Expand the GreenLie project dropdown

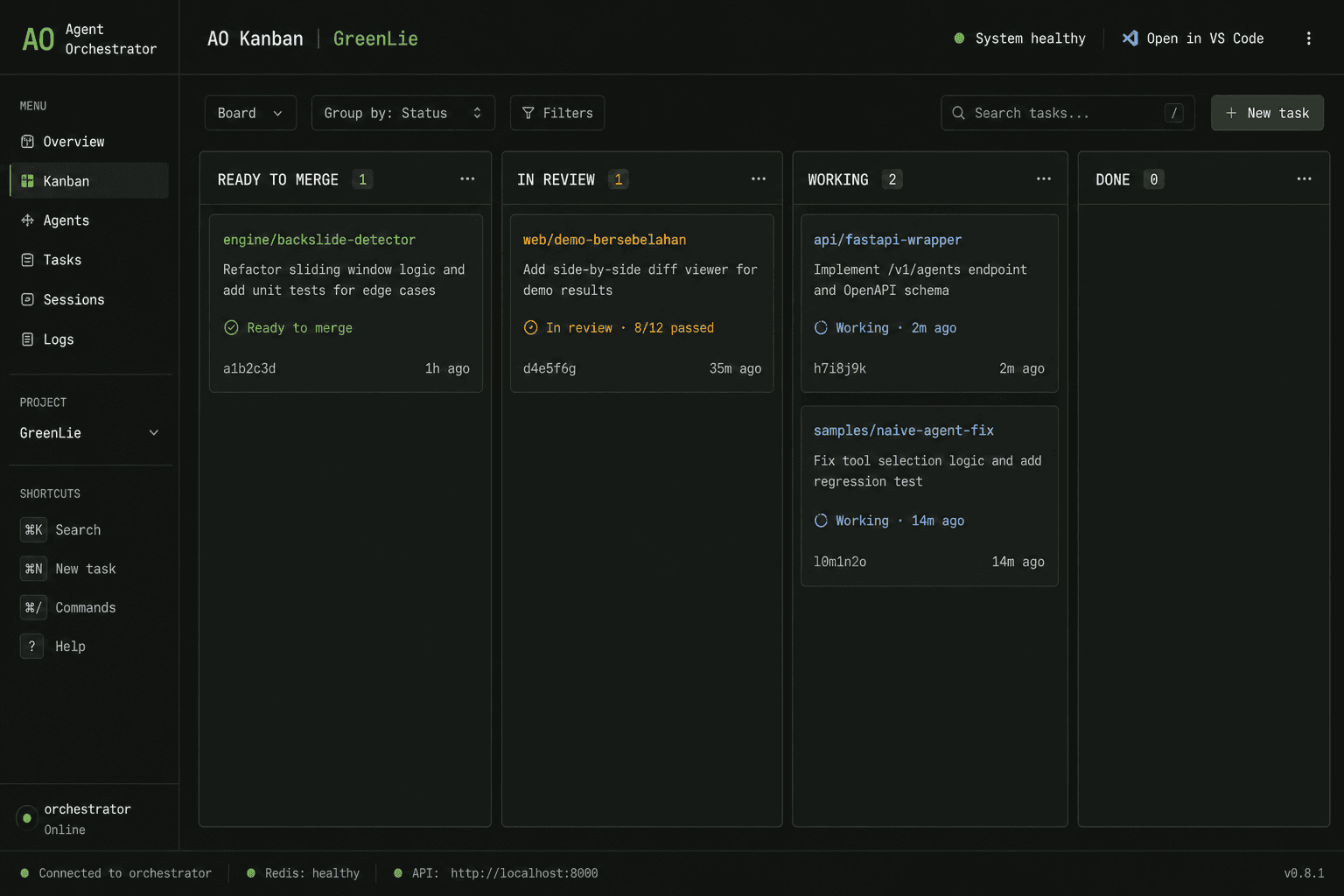[x=88, y=433]
